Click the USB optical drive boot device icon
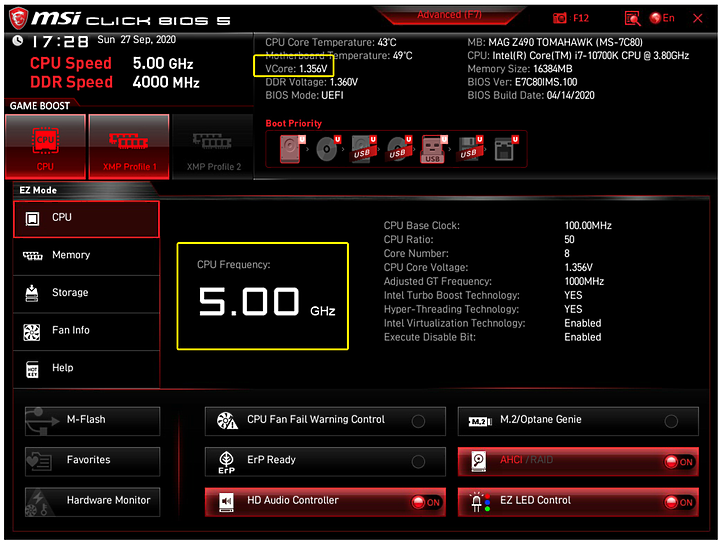 point(399,149)
